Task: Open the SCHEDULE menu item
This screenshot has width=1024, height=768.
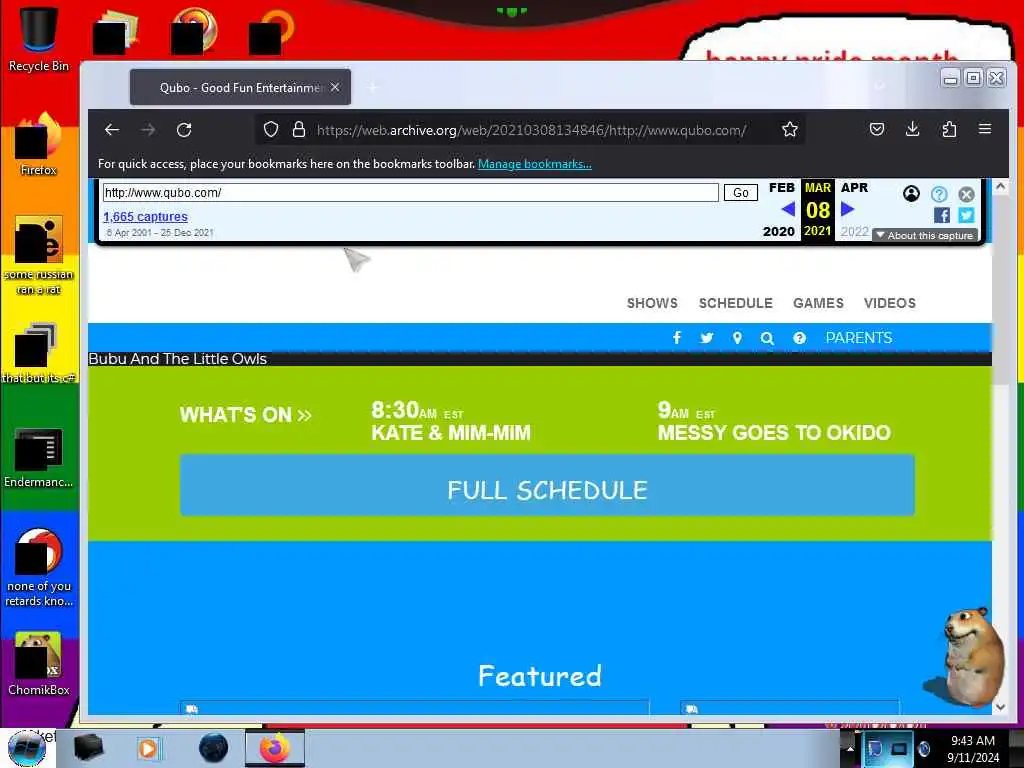Action: click(x=735, y=303)
